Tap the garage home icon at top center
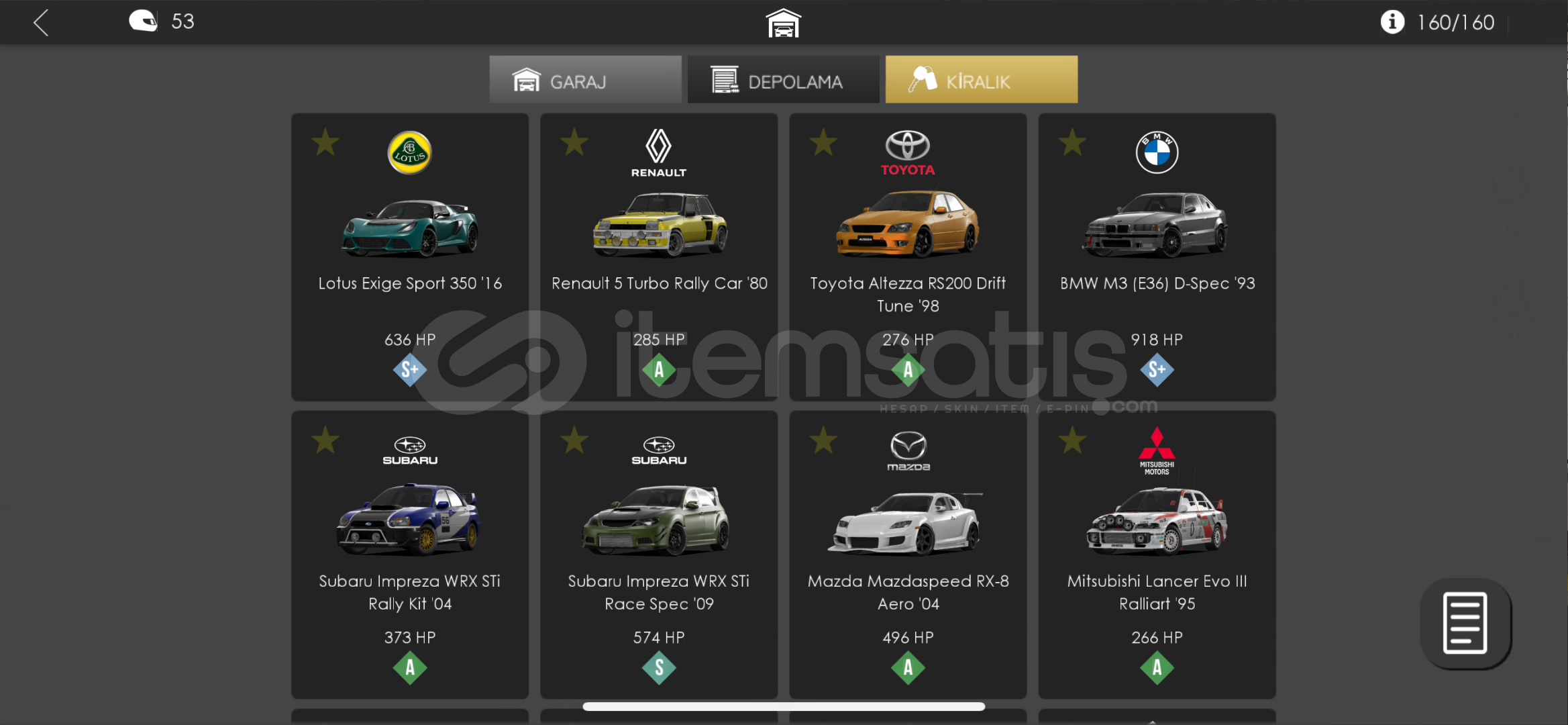This screenshot has height=725, width=1568. (x=784, y=23)
